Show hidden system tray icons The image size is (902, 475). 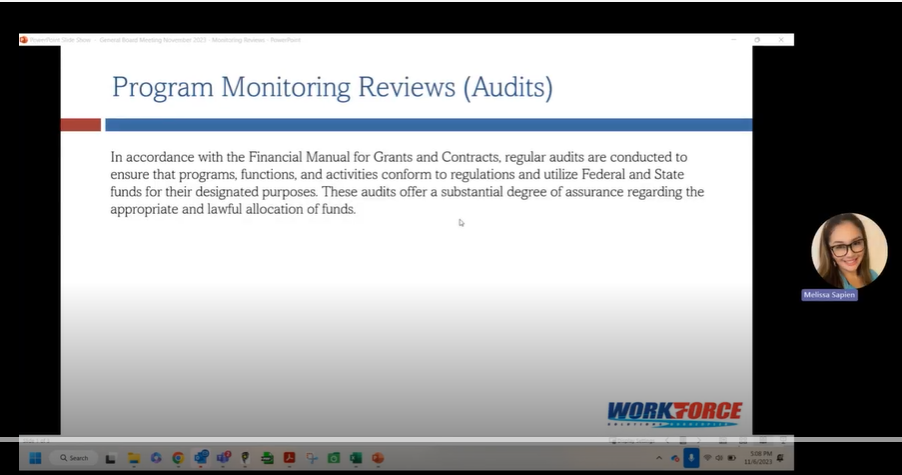click(659, 458)
